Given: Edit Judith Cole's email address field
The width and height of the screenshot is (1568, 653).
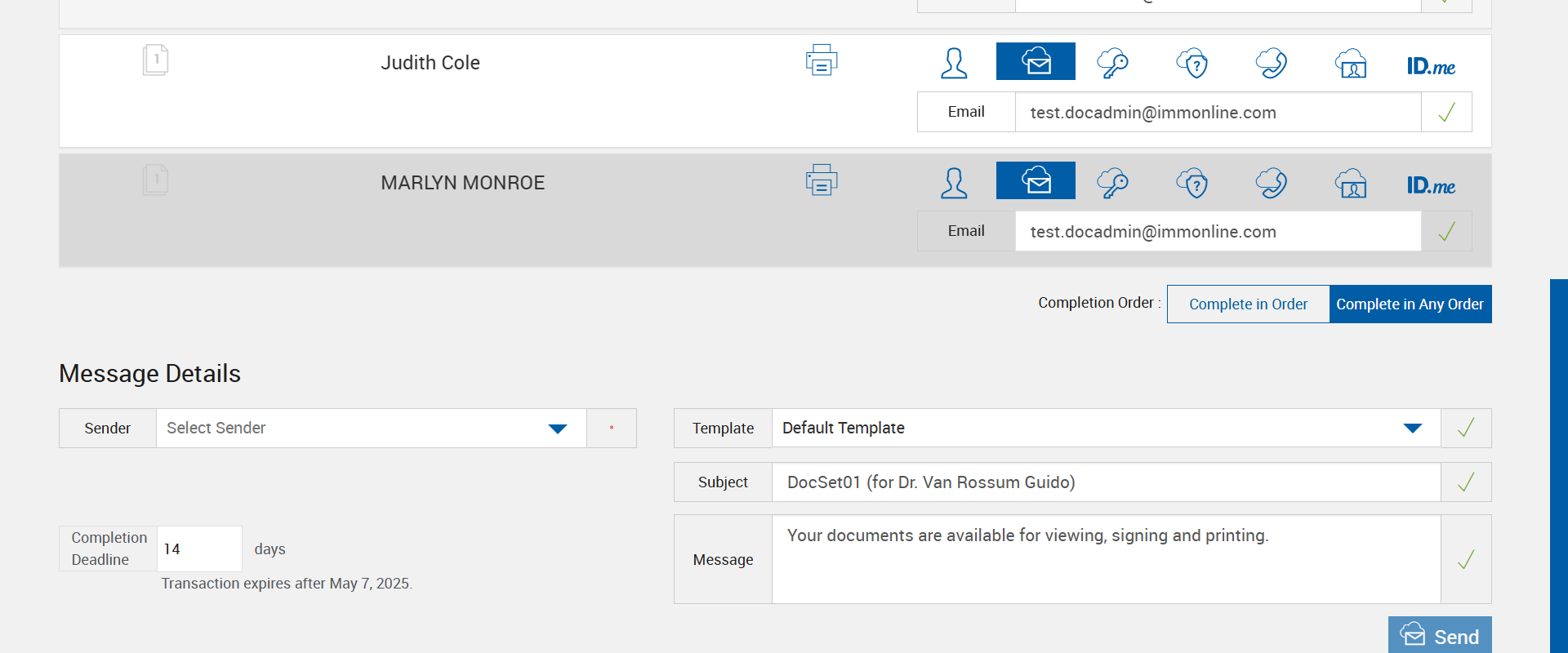Looking at the screenshot, I should coord(1217,113).
